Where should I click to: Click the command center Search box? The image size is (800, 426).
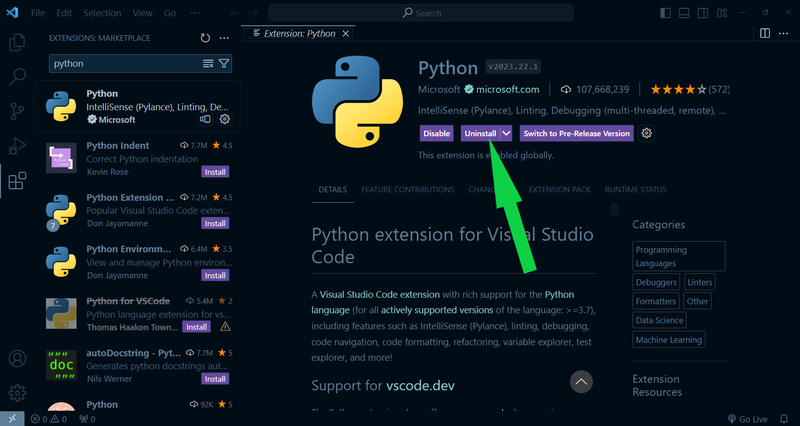pyautogui.click(x=421, y=13)
